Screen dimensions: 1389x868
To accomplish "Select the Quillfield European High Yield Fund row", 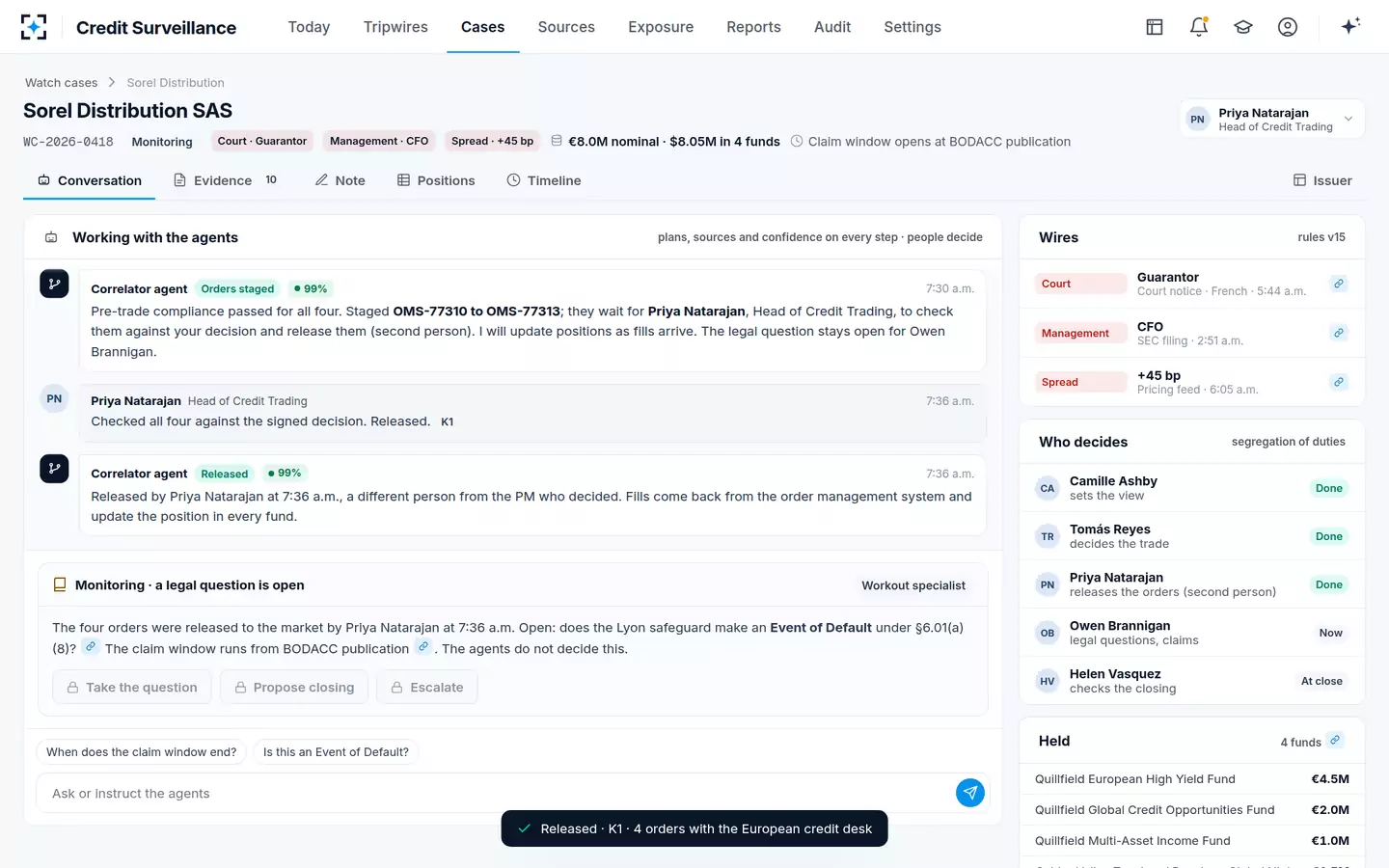I will [1192, 779].
